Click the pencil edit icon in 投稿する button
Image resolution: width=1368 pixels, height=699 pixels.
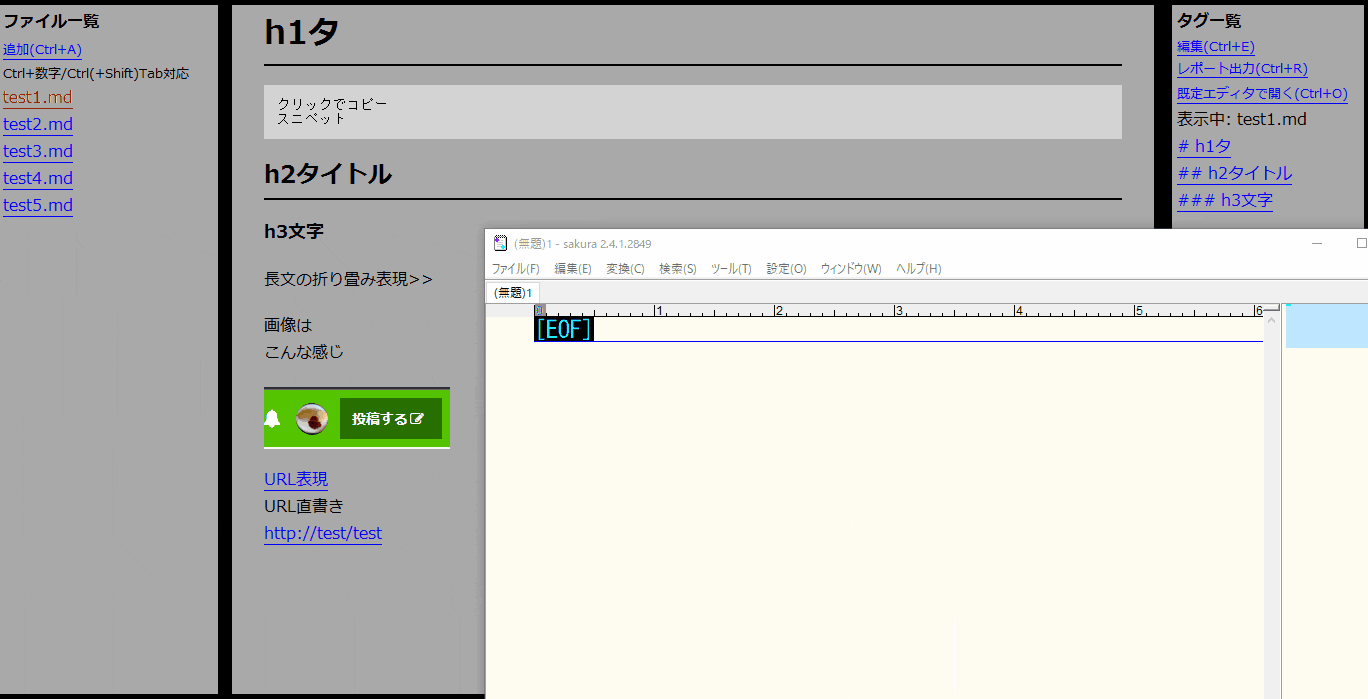coord(414,418)
